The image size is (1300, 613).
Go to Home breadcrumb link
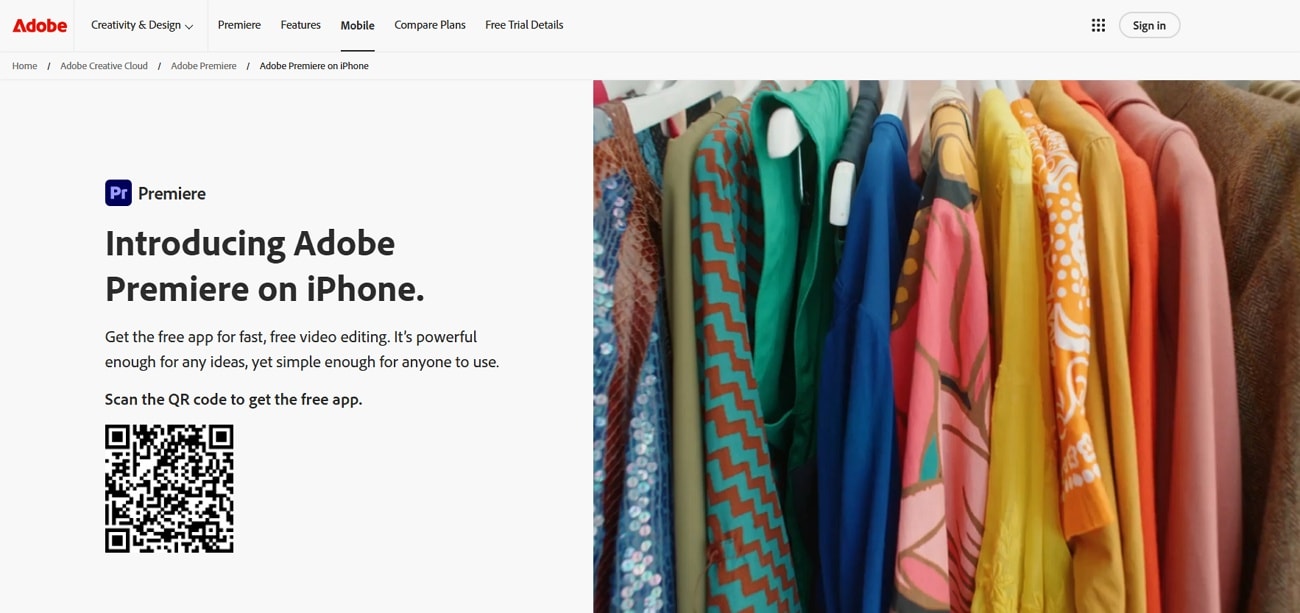[x=25, y=66]
